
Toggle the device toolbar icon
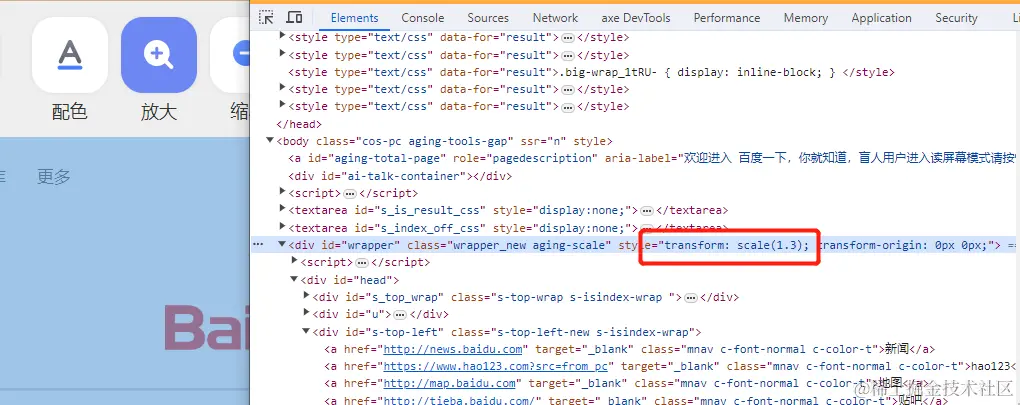(x=295, y=18)
